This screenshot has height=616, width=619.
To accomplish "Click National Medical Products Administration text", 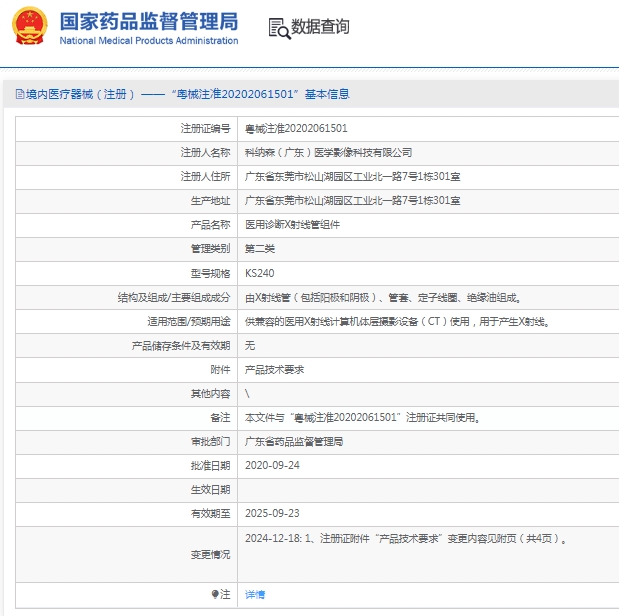I will (149, 41).
